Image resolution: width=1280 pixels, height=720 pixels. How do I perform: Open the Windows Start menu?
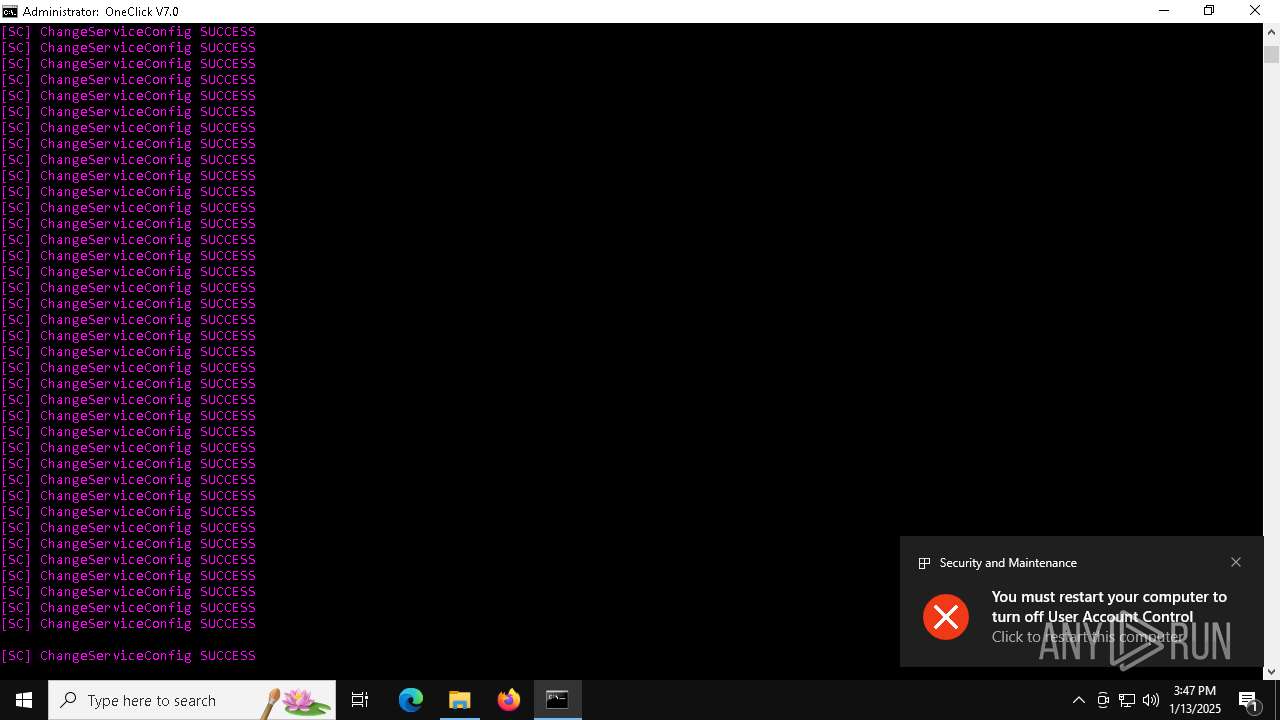point(24,700)
